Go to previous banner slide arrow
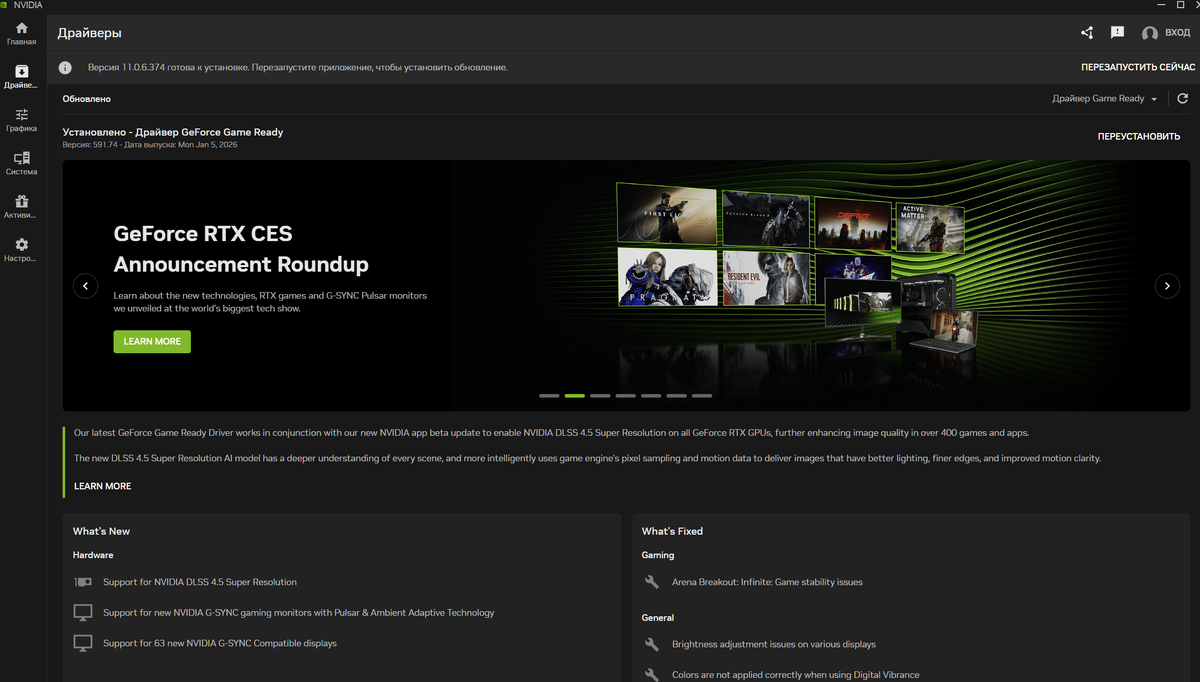This screenshot has width=1200, height=682. pyautogui.click(x=85, y=286)
